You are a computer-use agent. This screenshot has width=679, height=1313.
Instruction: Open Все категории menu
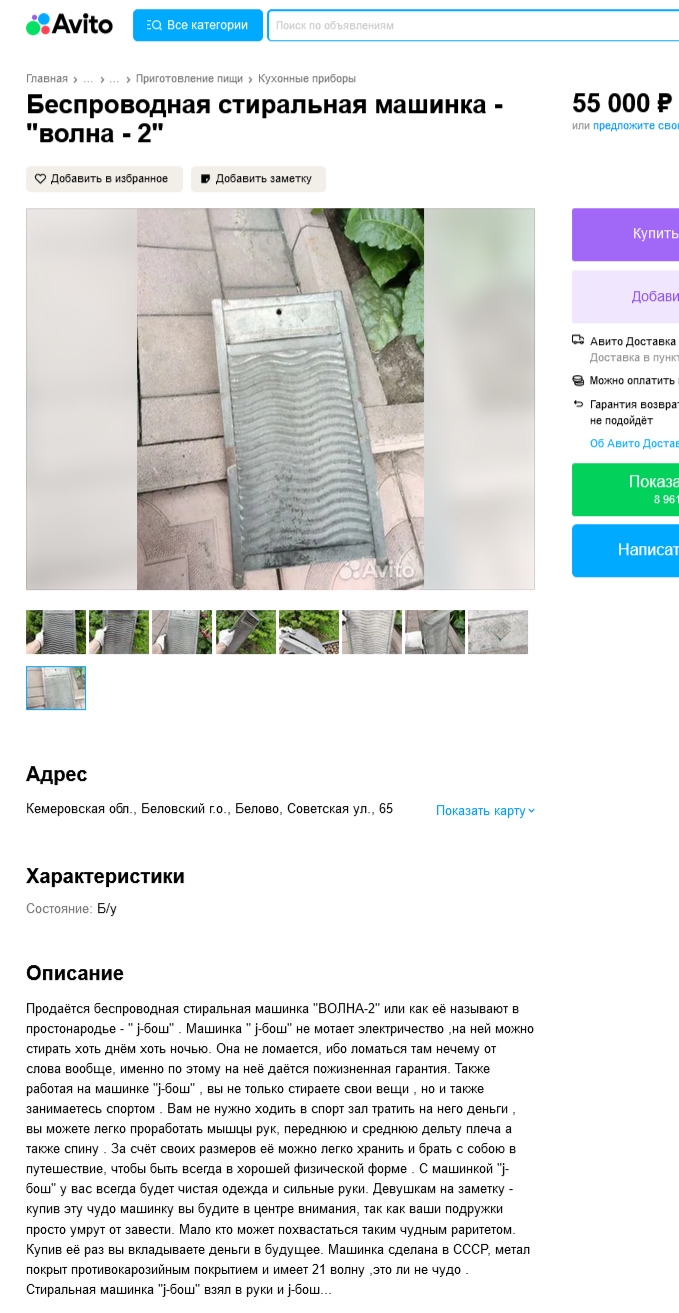(198, 25)
